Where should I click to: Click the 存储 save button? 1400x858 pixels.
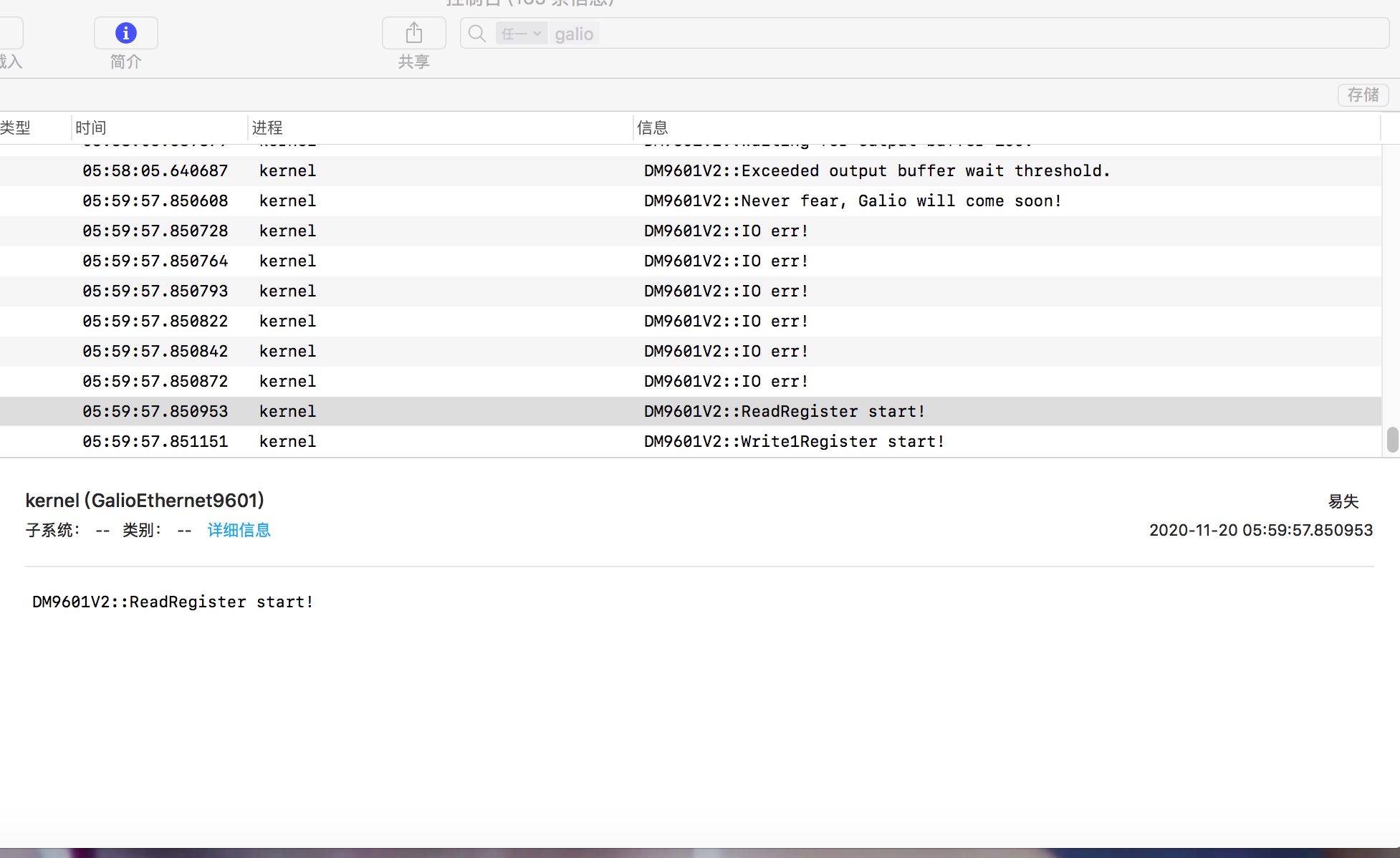click(x=1363, y=95)
